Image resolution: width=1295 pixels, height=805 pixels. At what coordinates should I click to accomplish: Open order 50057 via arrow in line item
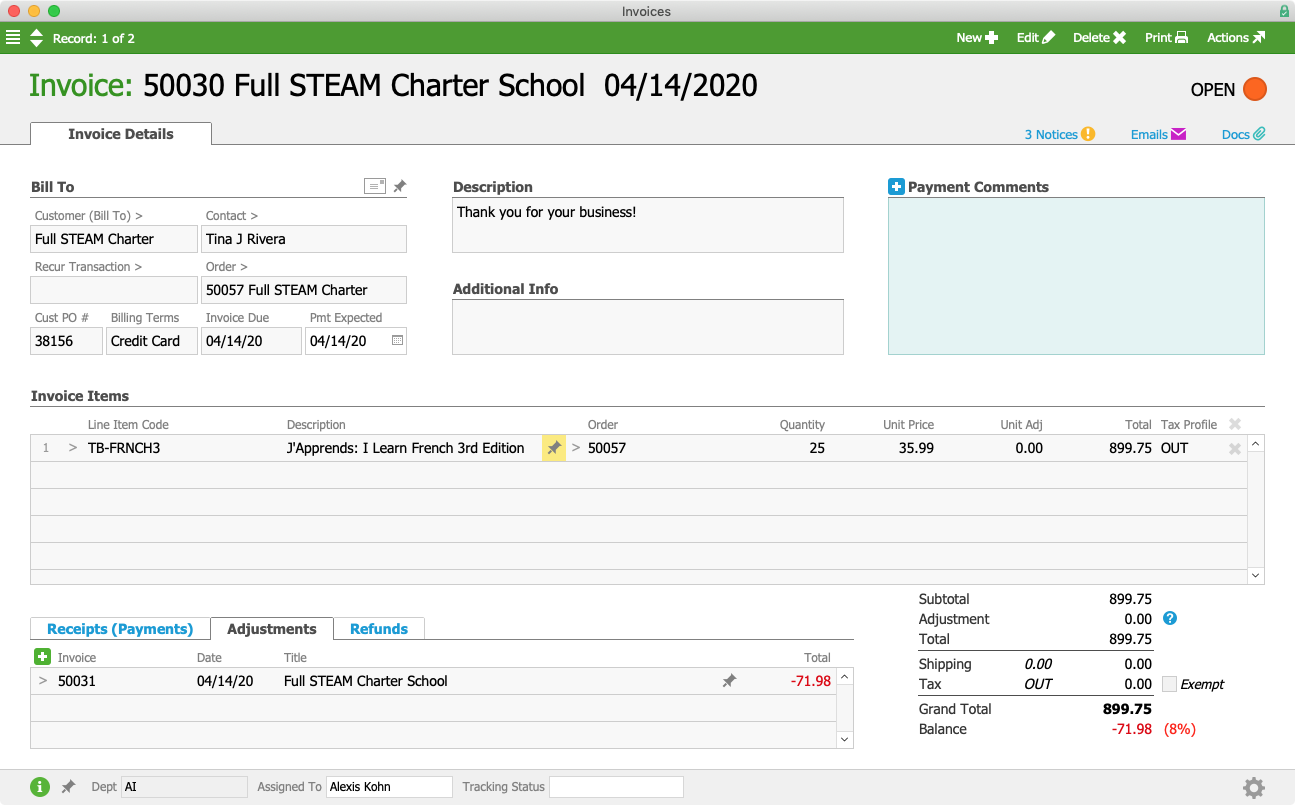pos(576,448)
